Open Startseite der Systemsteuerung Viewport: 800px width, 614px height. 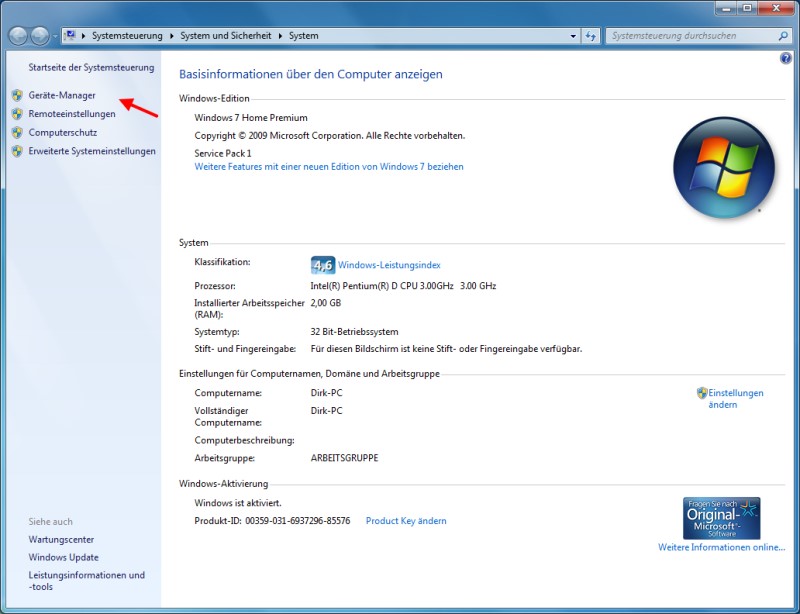pos(91,67)
